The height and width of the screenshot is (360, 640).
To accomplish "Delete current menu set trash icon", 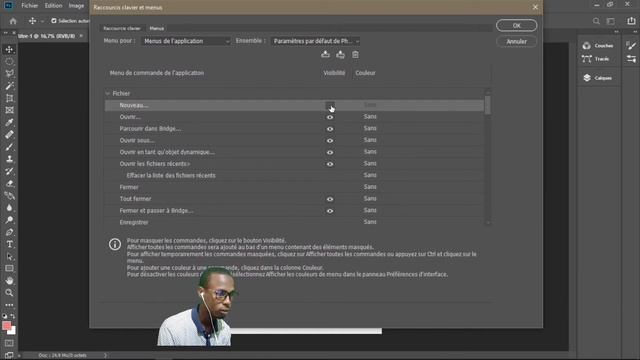I will tap(355, 54).
